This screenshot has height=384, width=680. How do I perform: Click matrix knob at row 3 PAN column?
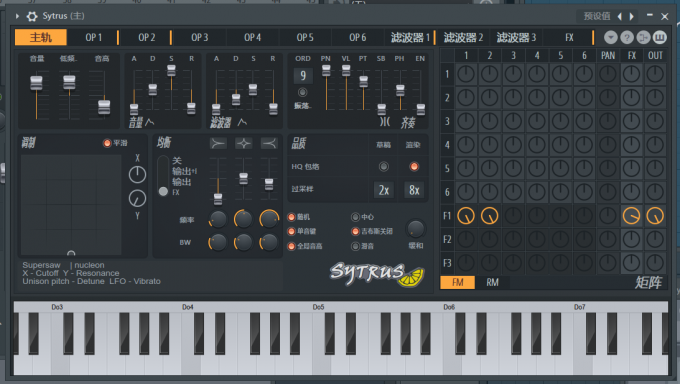[608, 121]
